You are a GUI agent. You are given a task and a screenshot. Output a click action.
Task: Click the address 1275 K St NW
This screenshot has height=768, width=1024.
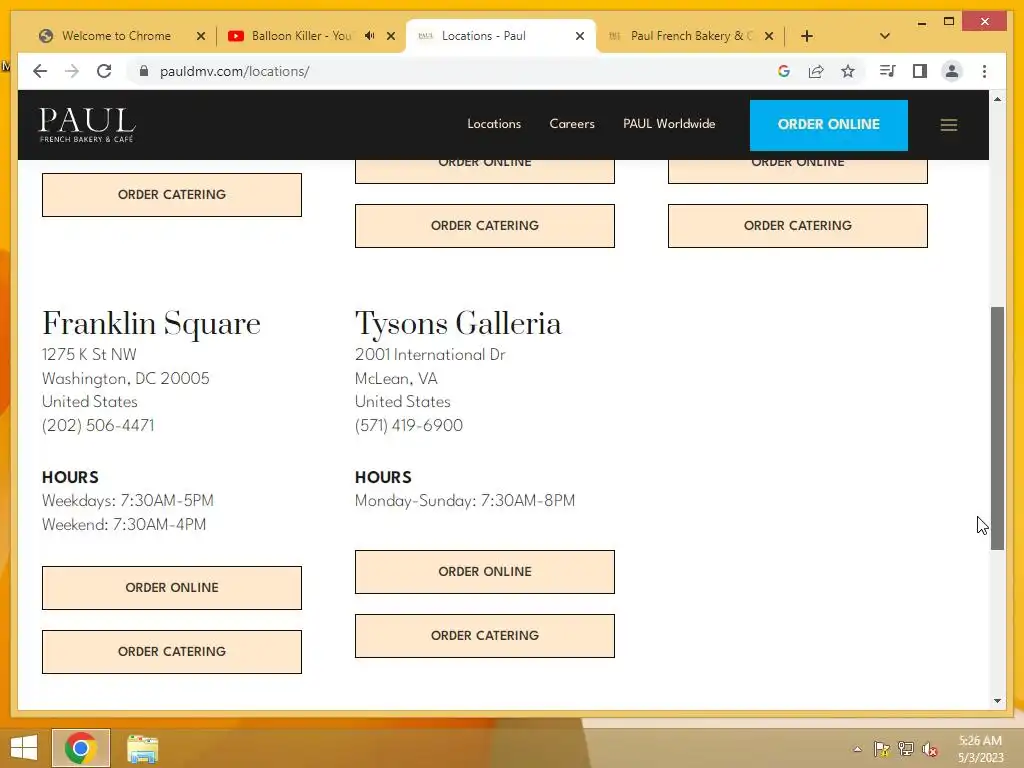89,355
